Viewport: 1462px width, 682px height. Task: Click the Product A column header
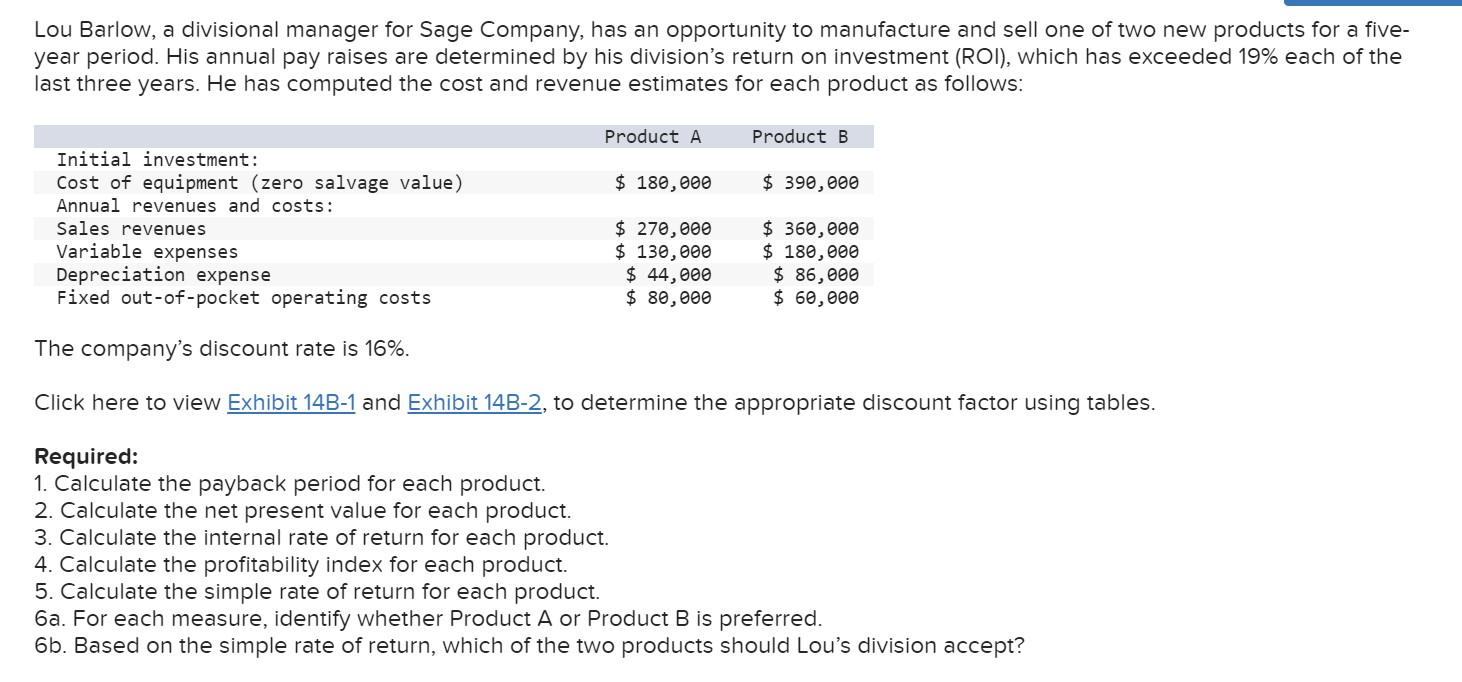coord(653,137)
